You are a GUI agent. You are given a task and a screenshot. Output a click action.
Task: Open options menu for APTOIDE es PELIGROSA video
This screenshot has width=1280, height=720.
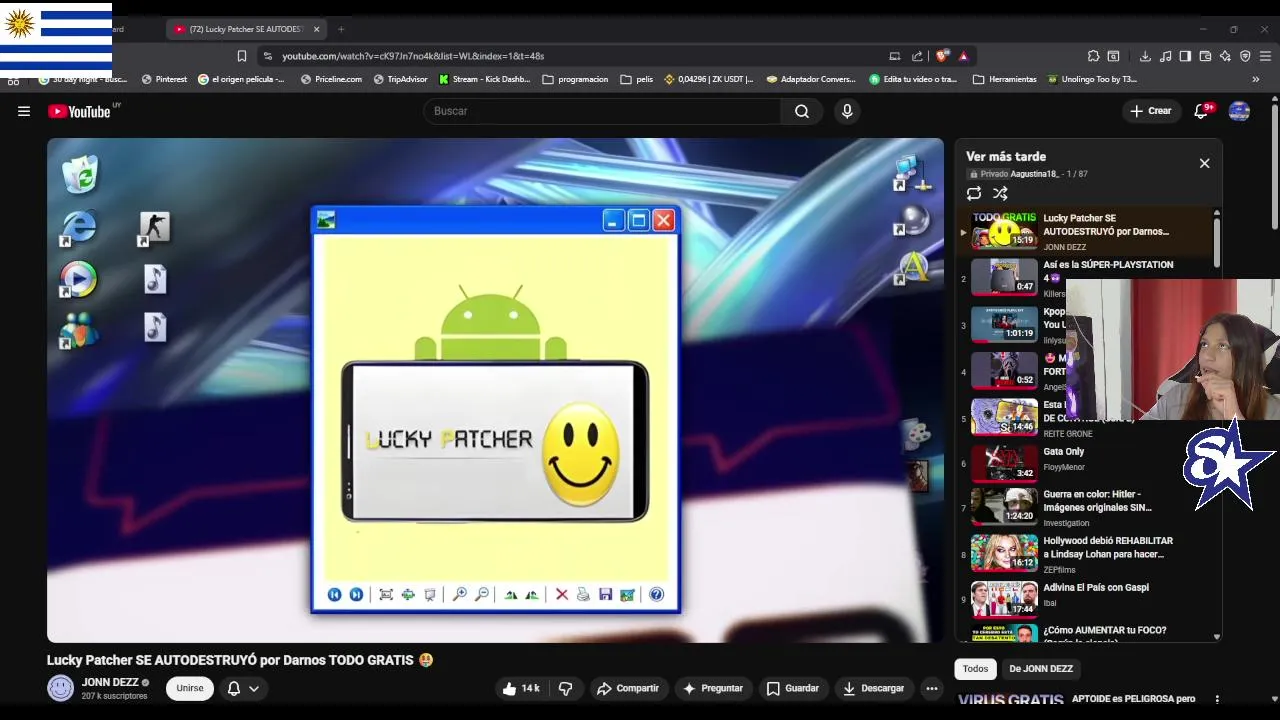pyautogui.click(x=1217, y=699)
